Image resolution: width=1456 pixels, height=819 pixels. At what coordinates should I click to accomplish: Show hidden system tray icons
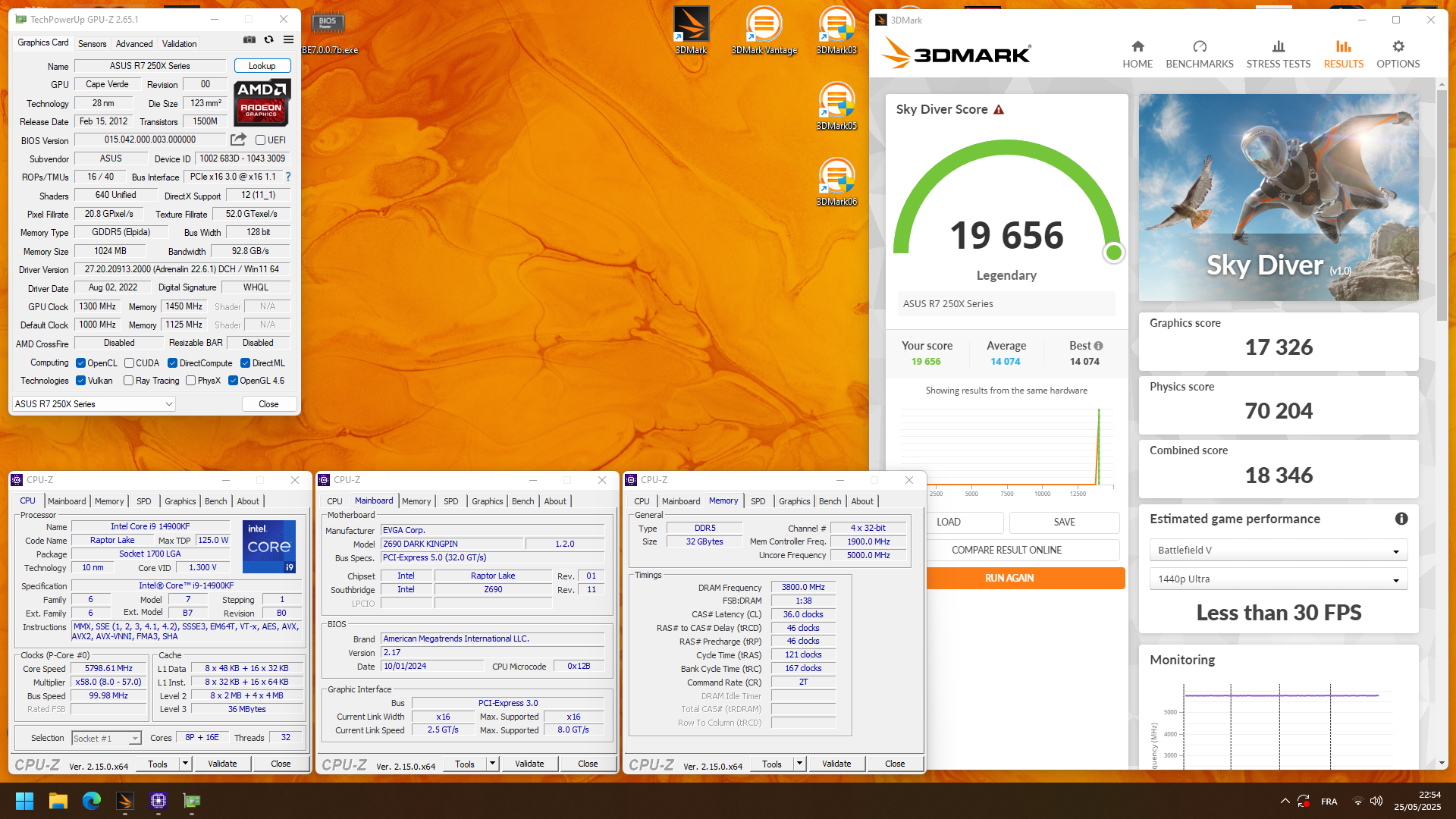pyautogui.click(x=1285, y=801)
